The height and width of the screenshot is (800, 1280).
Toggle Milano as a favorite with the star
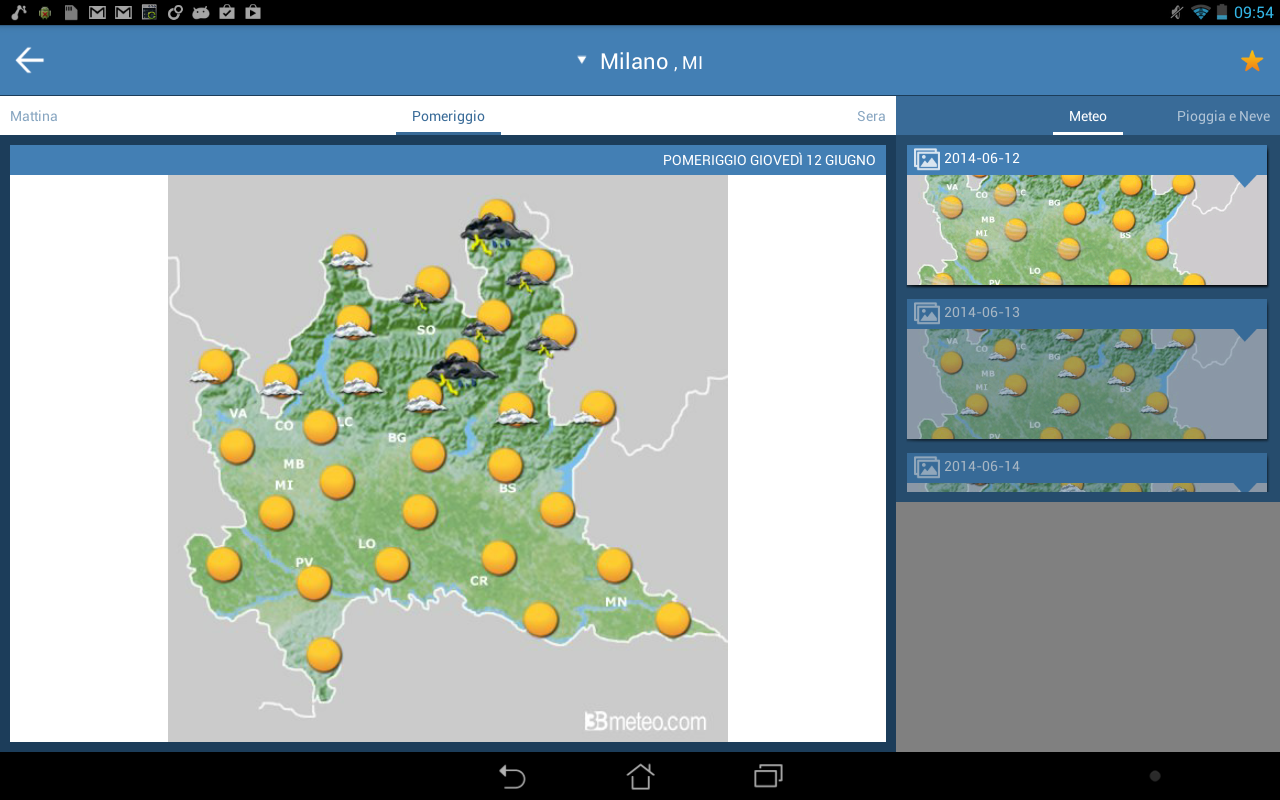click(x=1251, y=60)
